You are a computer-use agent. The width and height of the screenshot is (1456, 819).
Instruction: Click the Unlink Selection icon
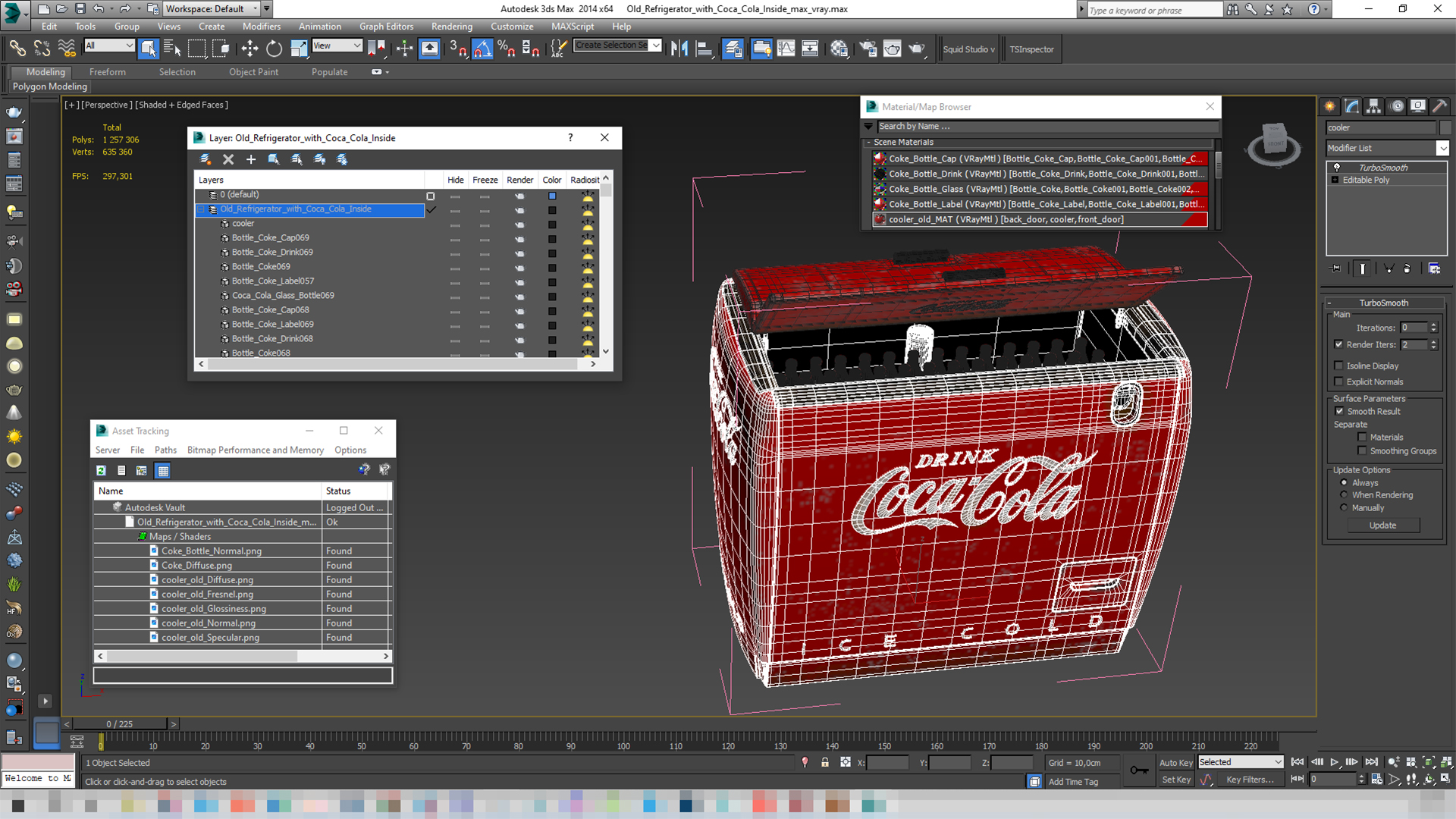pyautogui.click(x=42, y=49)
